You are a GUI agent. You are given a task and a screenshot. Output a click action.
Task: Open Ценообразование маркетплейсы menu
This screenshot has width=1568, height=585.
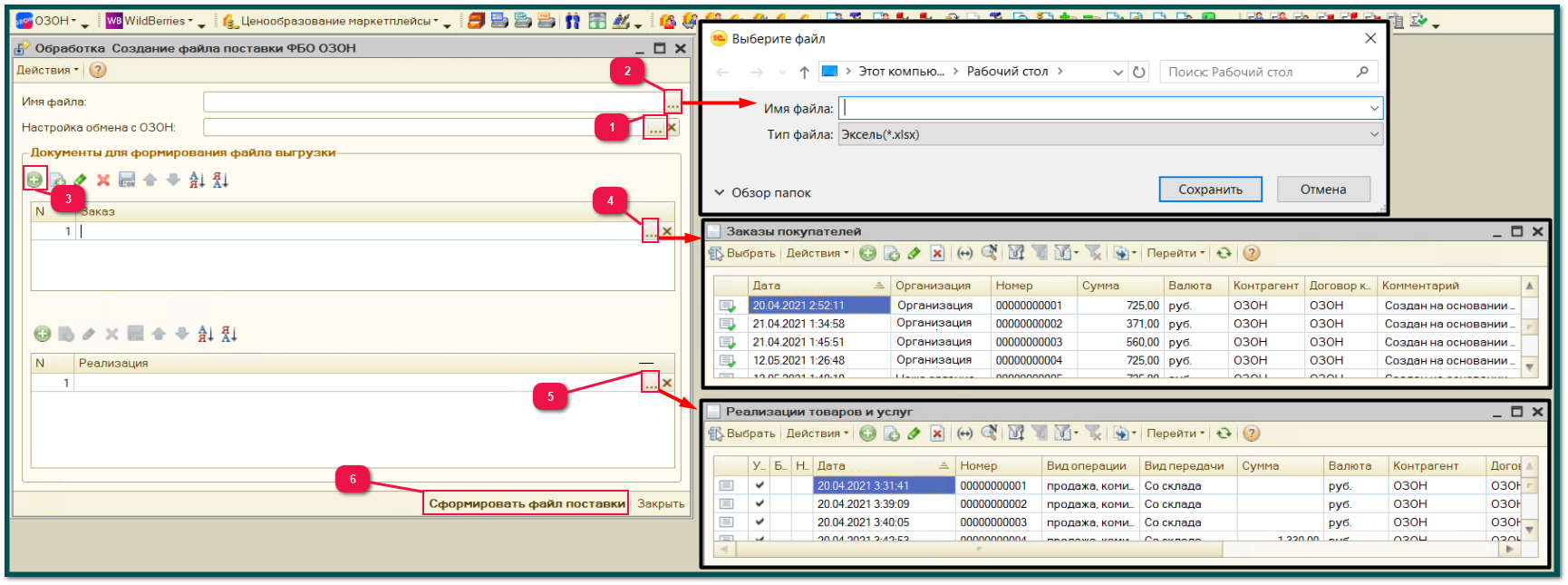(330, 21)
